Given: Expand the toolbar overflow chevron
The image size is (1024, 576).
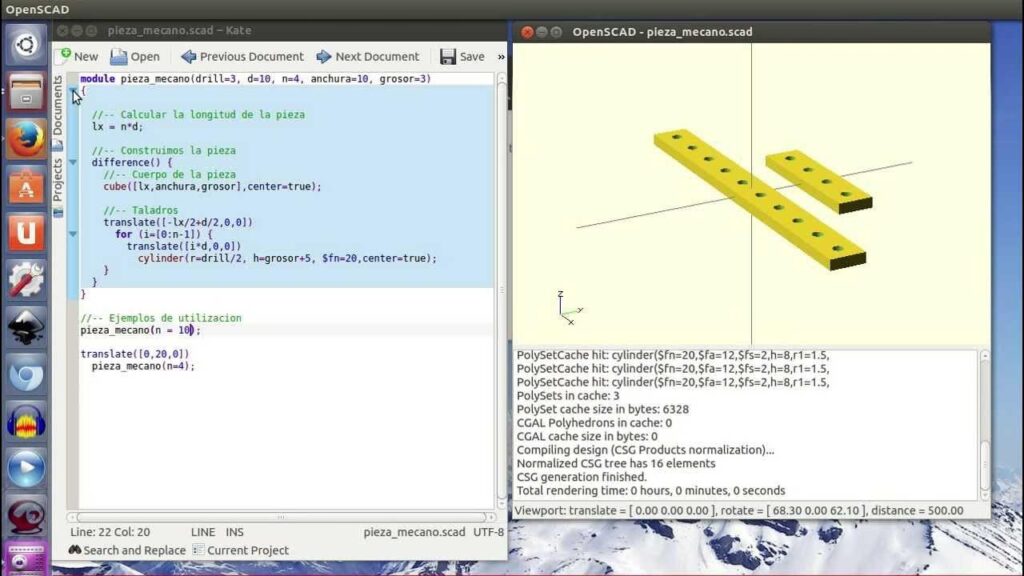Looking at the screenshot, I should pyautogui.click(x=501, y=57).
